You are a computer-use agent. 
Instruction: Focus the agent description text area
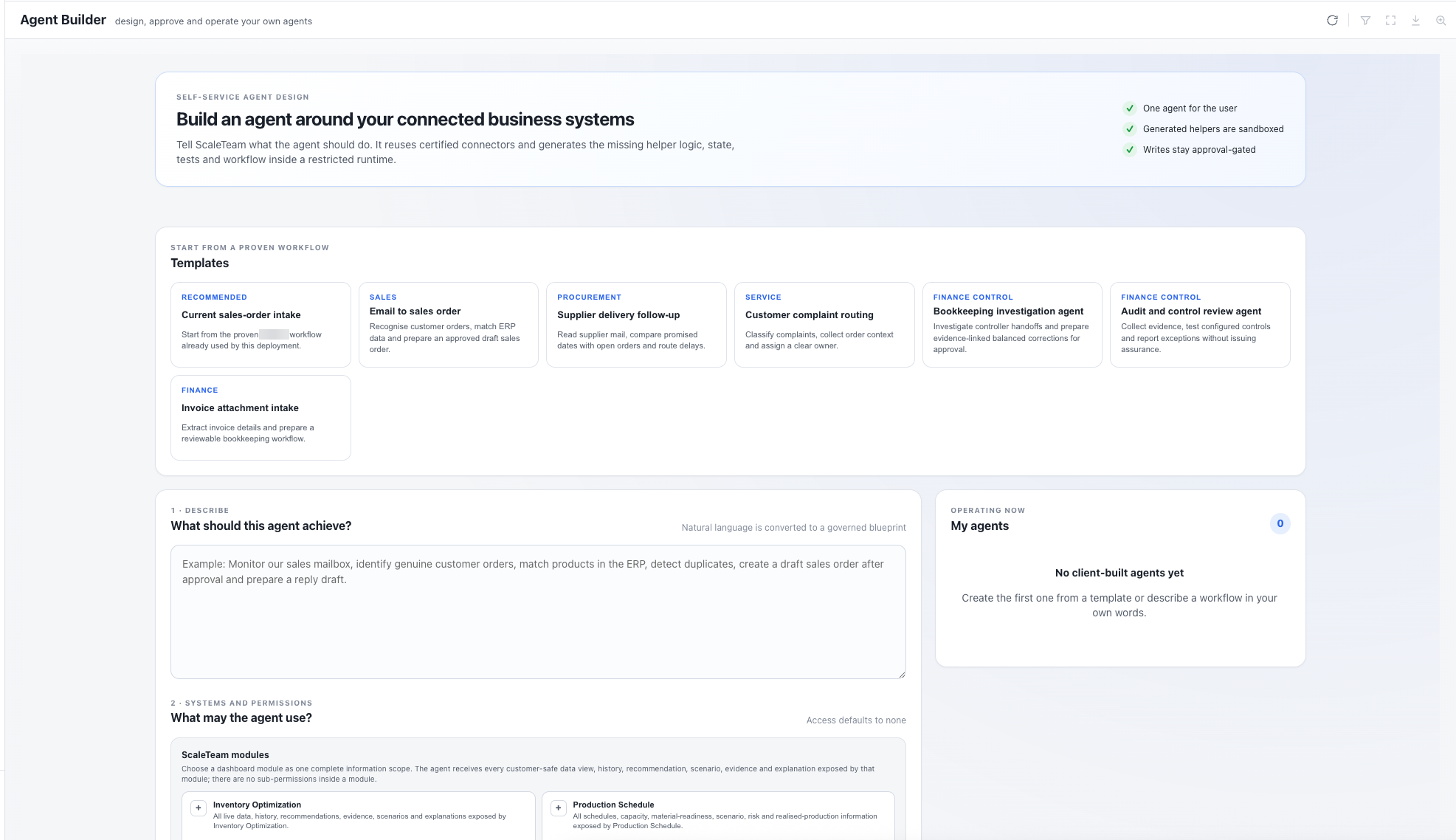click(538, 612)
